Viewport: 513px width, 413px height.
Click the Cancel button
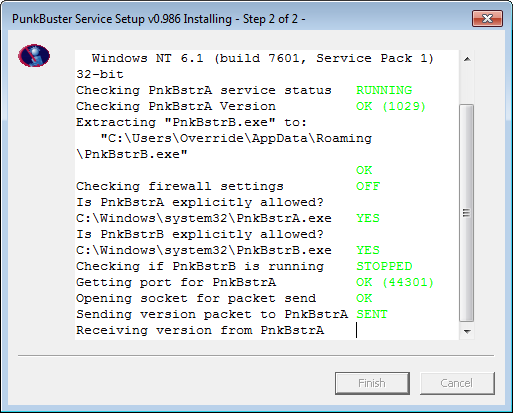tap(457, 383)
